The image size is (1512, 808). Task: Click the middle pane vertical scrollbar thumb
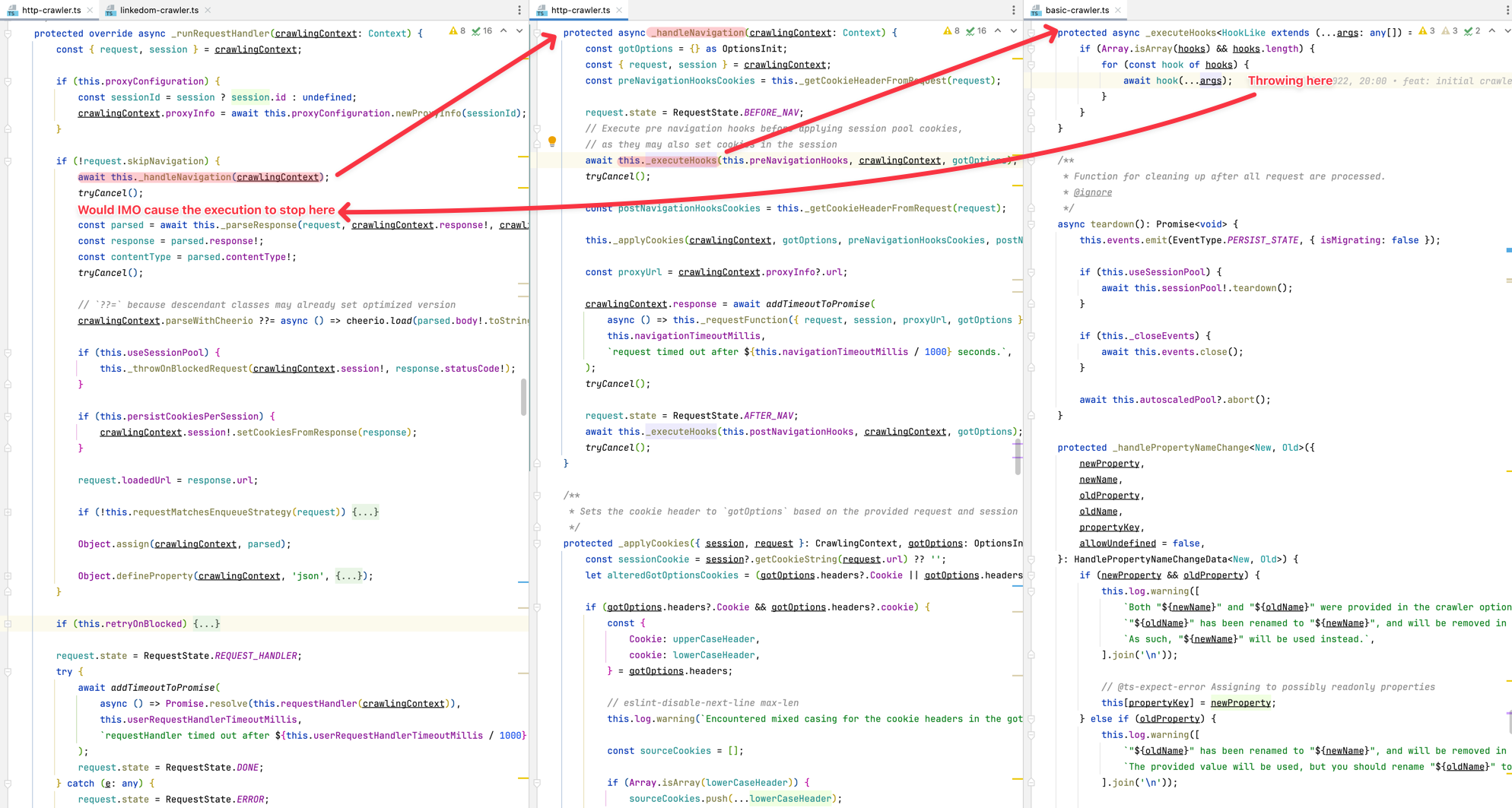pos(1018,456)
